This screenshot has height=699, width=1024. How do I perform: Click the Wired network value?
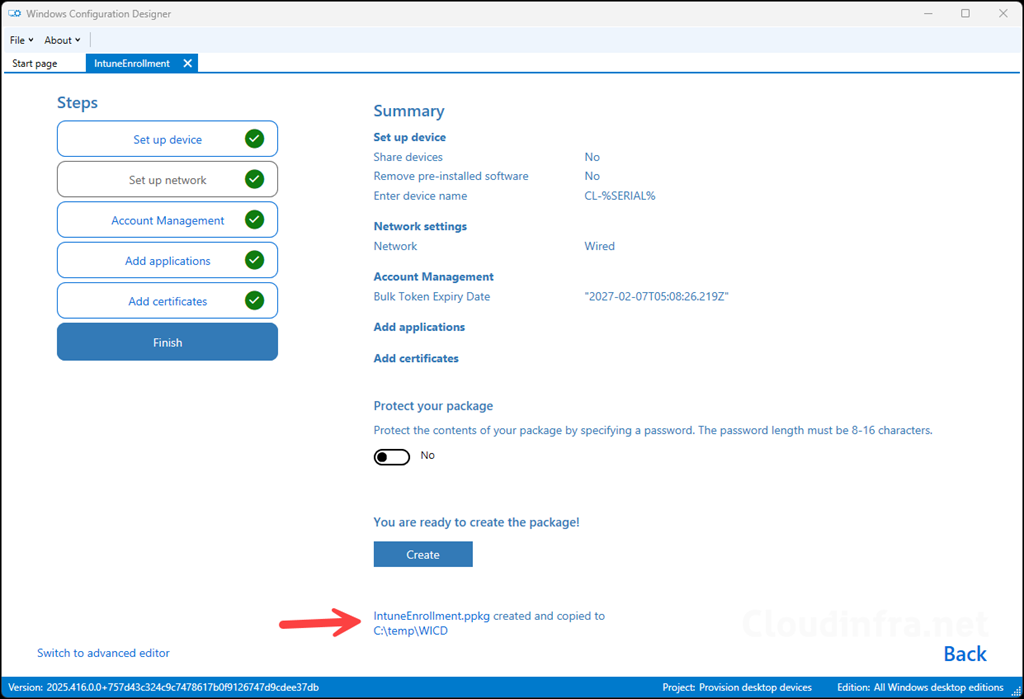click(600, 246)
